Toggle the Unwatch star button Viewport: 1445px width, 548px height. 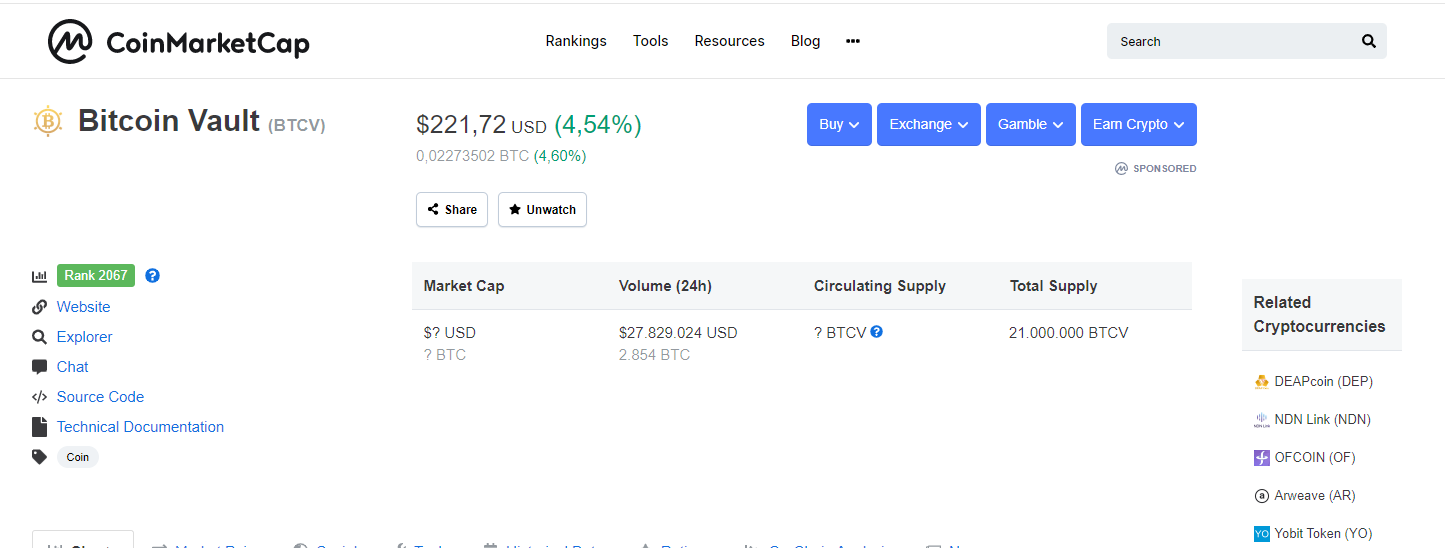click(542, 210)
